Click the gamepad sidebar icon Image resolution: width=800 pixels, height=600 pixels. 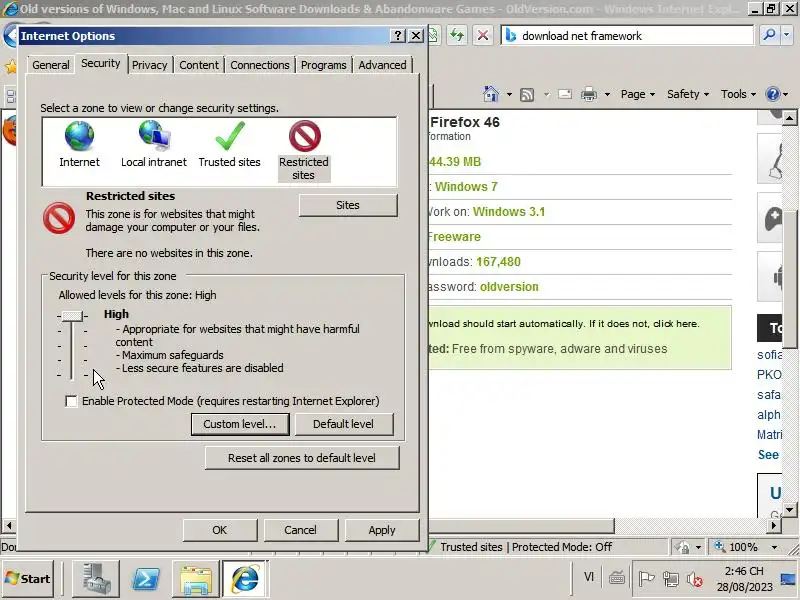pyautogui.click(x=772, y=219)
